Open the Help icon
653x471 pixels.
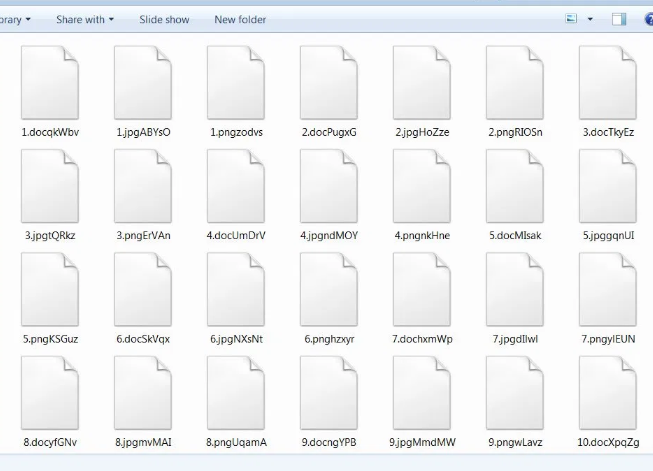[x=649, y=19]
